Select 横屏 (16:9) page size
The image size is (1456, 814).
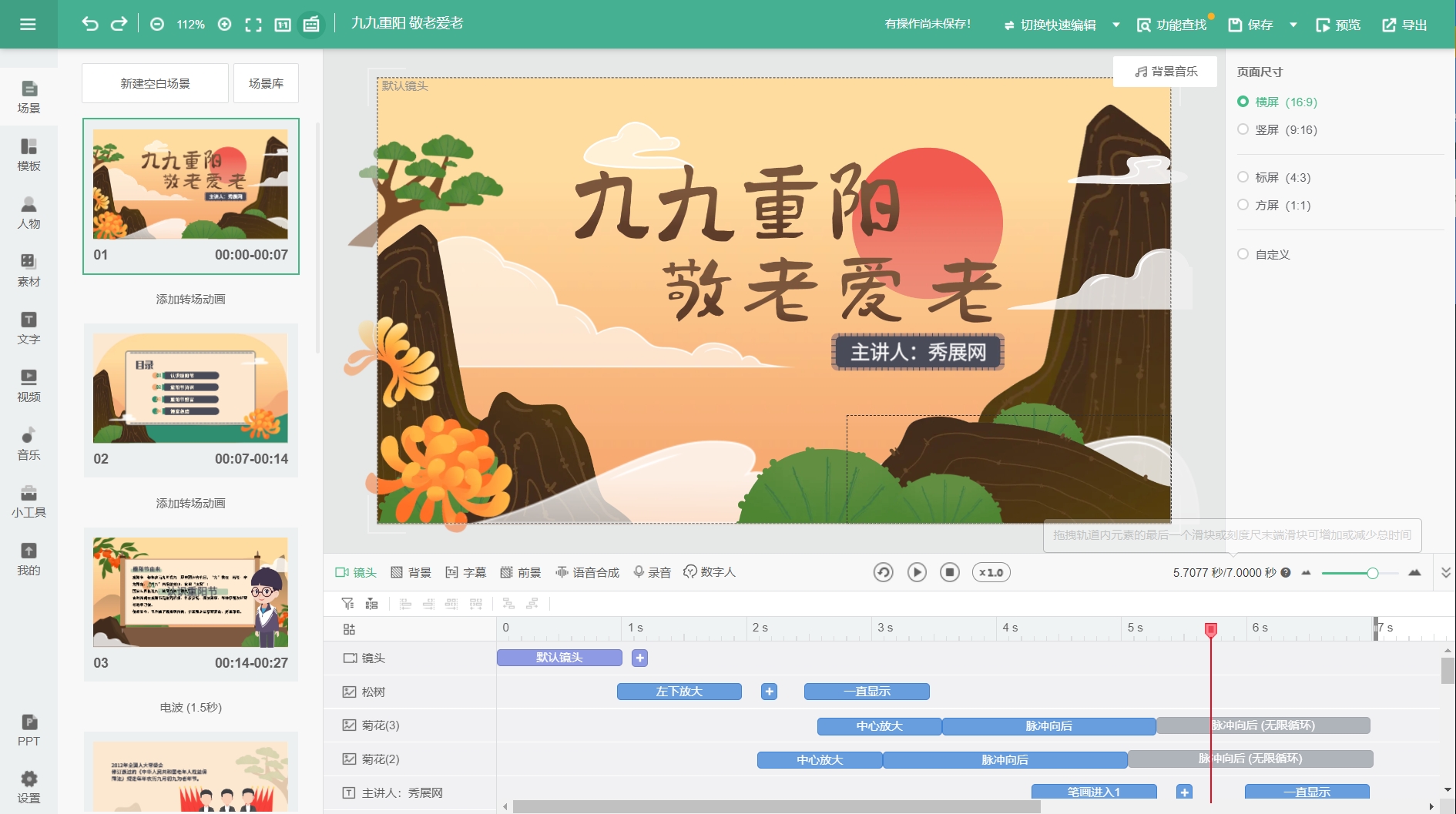click(x=1277, y=102)
